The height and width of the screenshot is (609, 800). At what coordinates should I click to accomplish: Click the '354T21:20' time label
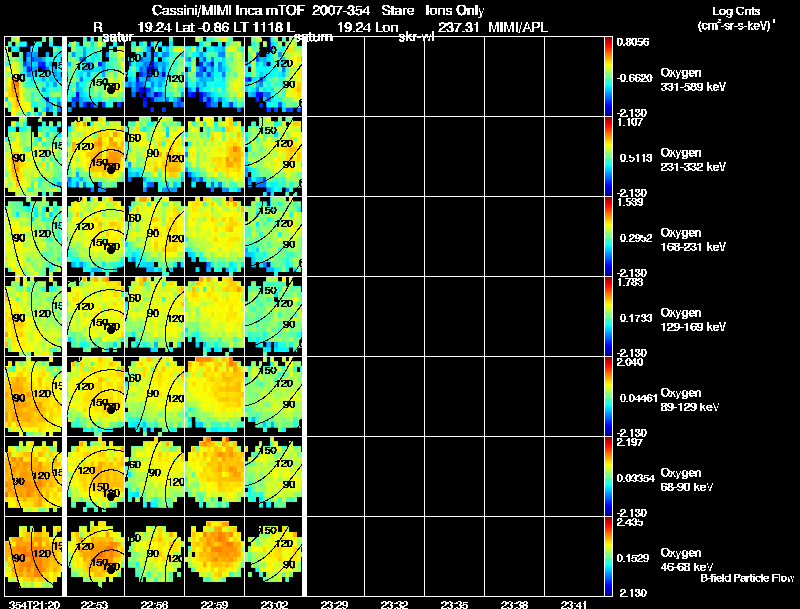click(35, 605)
